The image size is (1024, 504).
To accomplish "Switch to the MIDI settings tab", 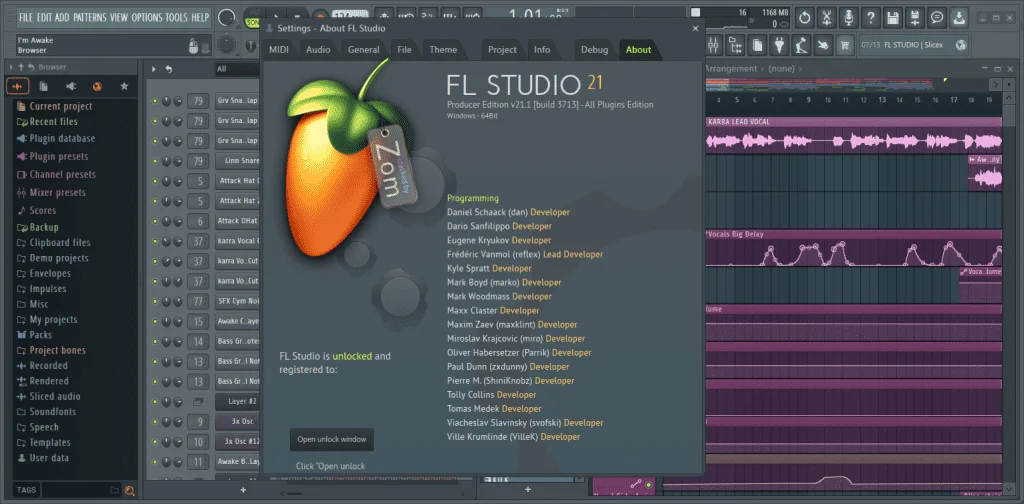I will pyautogui.click(x=279, y=50).
